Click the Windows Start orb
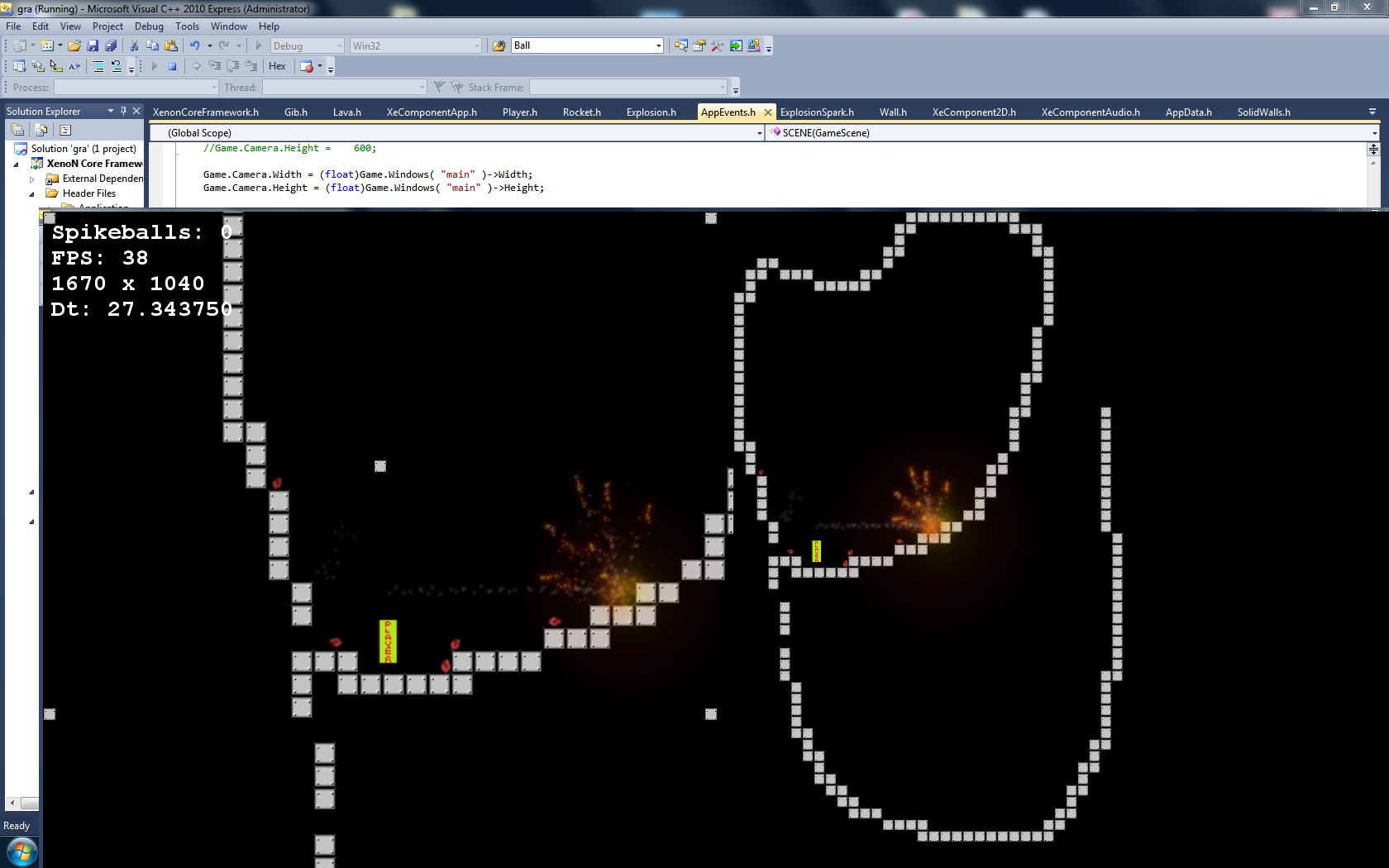The height and width of the screenshot is (868, 1389). click(21, 852)
